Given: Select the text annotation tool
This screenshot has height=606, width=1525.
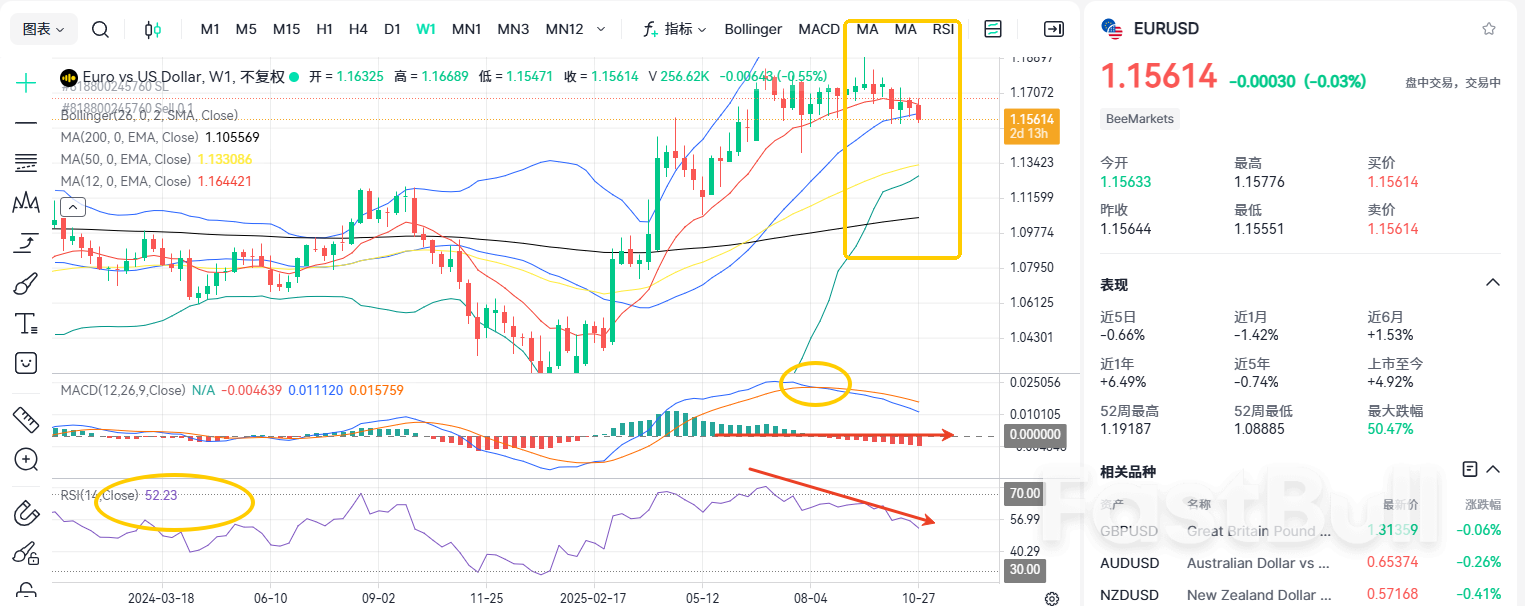Looking at the screenshot, I should [25, 322].
